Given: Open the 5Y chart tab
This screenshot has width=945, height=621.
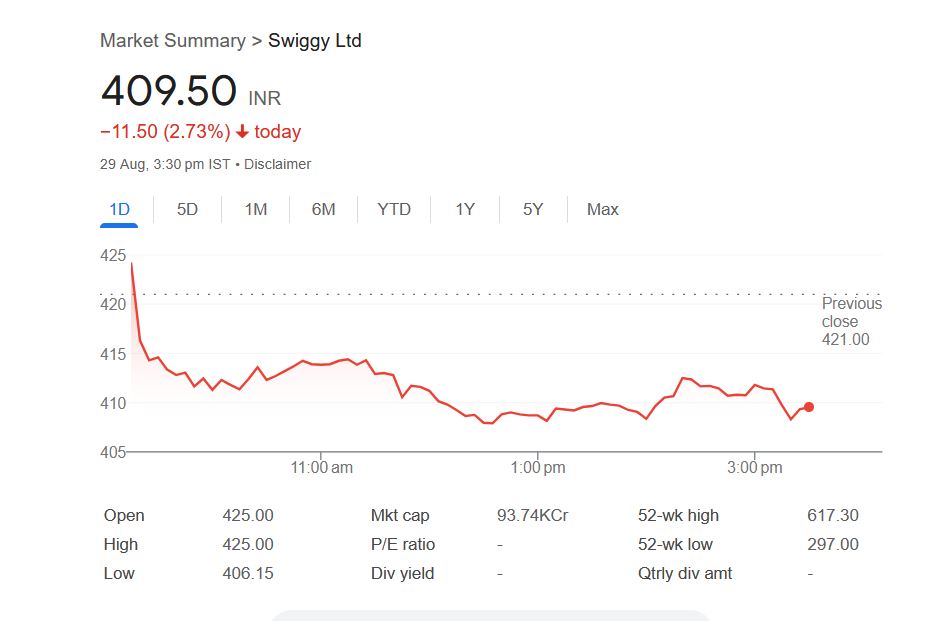Looking at the screenshot, I should (533, 209).
